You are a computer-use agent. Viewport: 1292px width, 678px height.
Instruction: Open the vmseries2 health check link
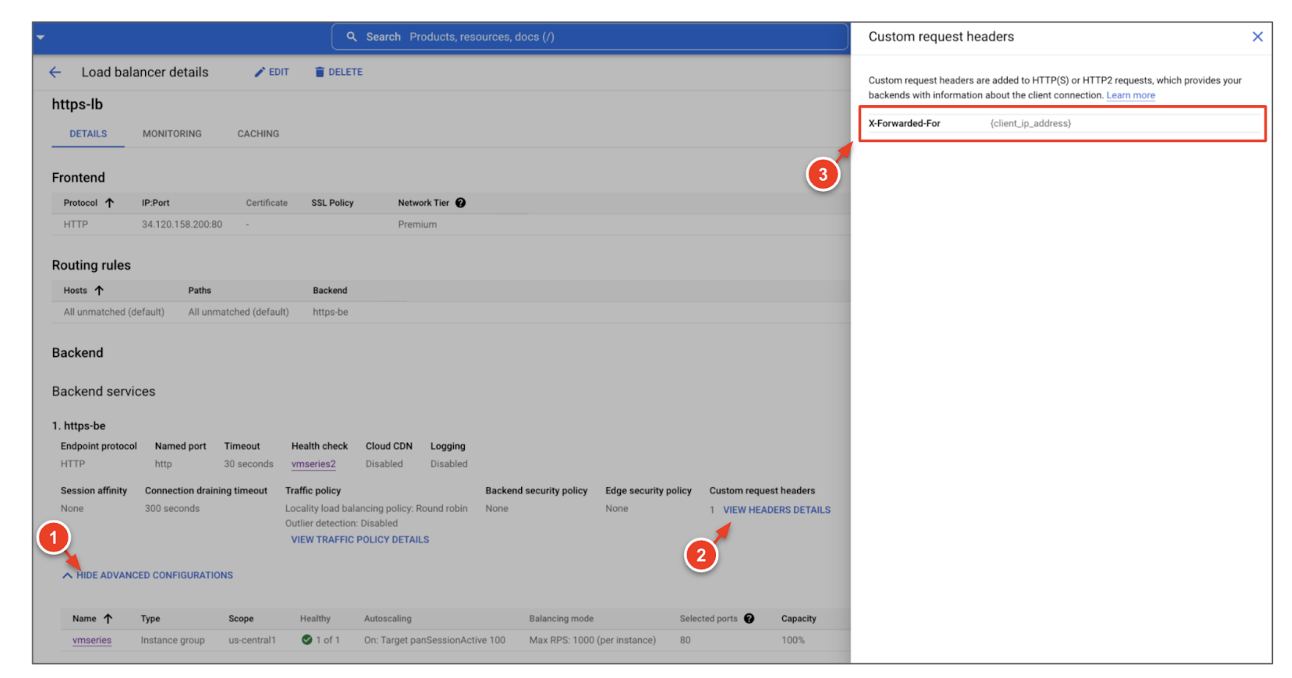pos(313,464)
